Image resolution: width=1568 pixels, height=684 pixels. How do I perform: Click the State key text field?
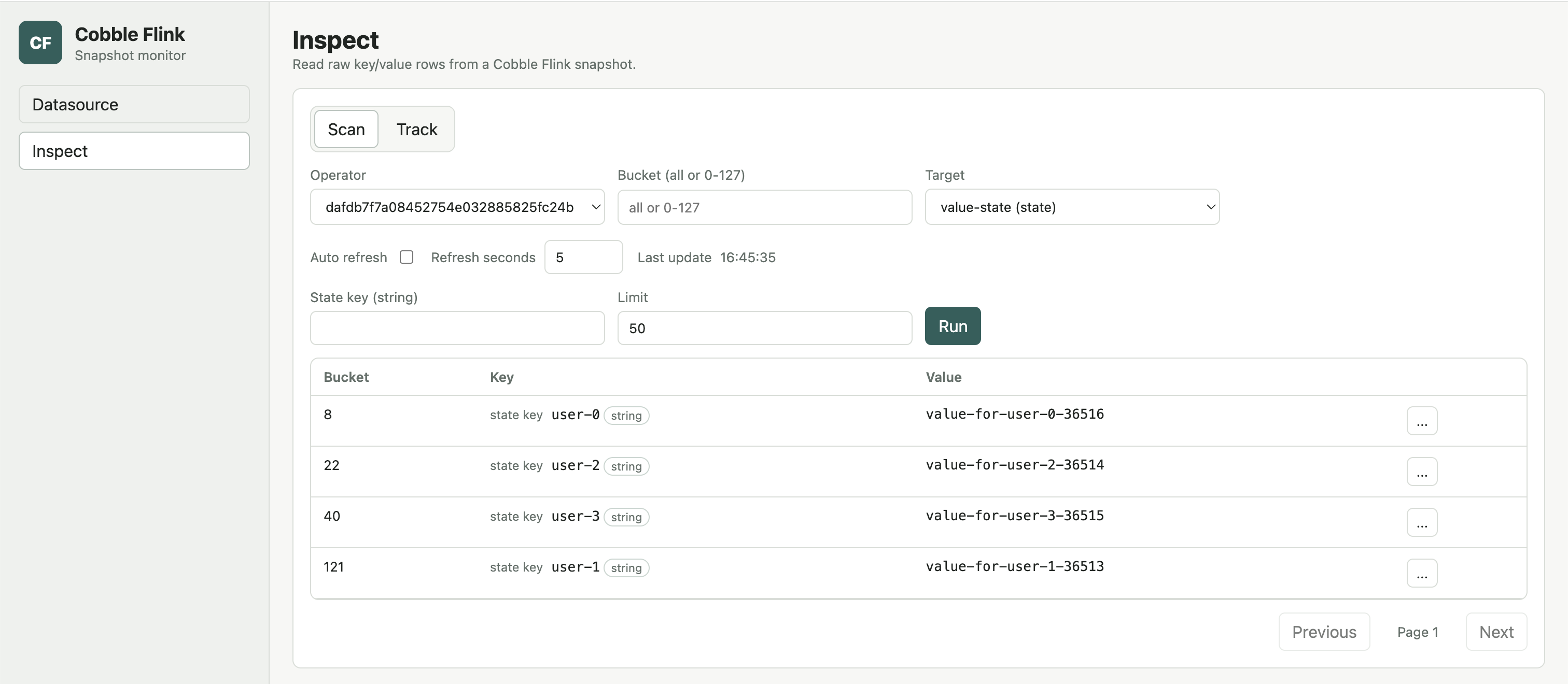457,328
